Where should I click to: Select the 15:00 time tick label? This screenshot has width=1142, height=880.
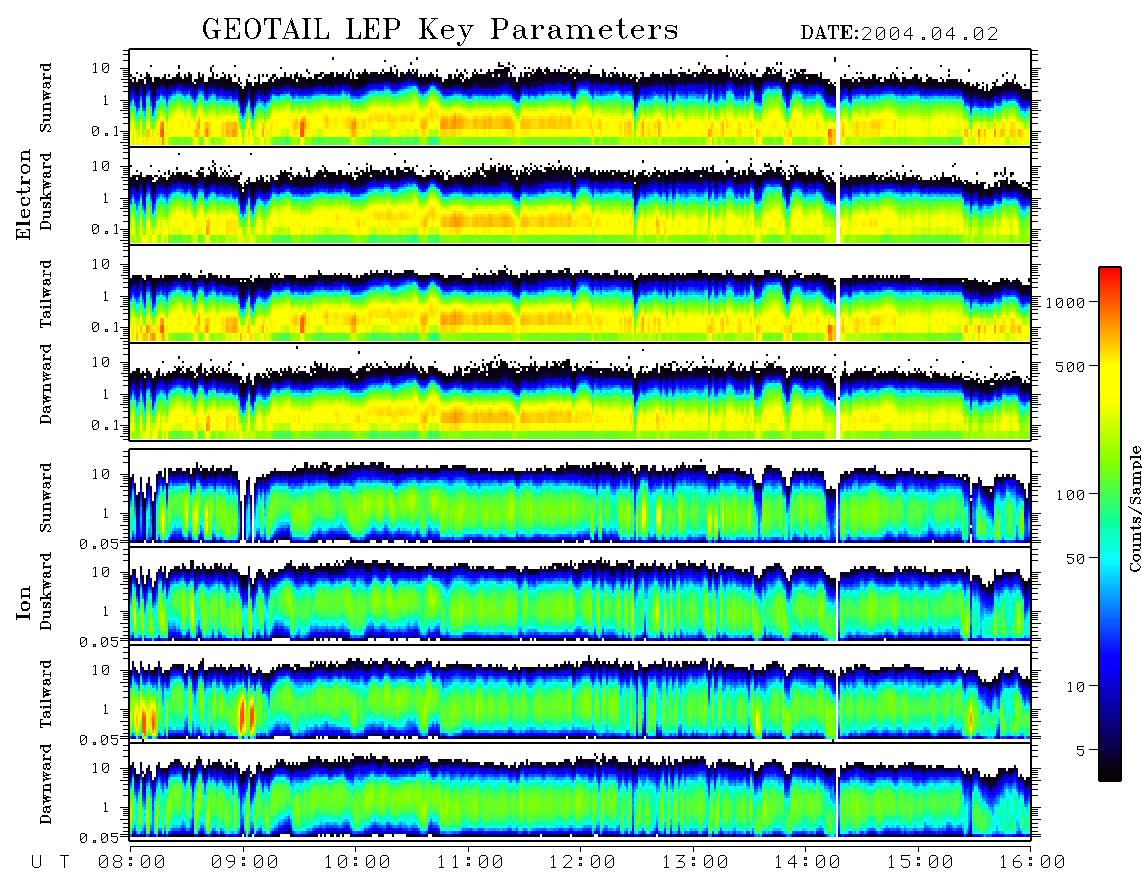tap(919, 862)
